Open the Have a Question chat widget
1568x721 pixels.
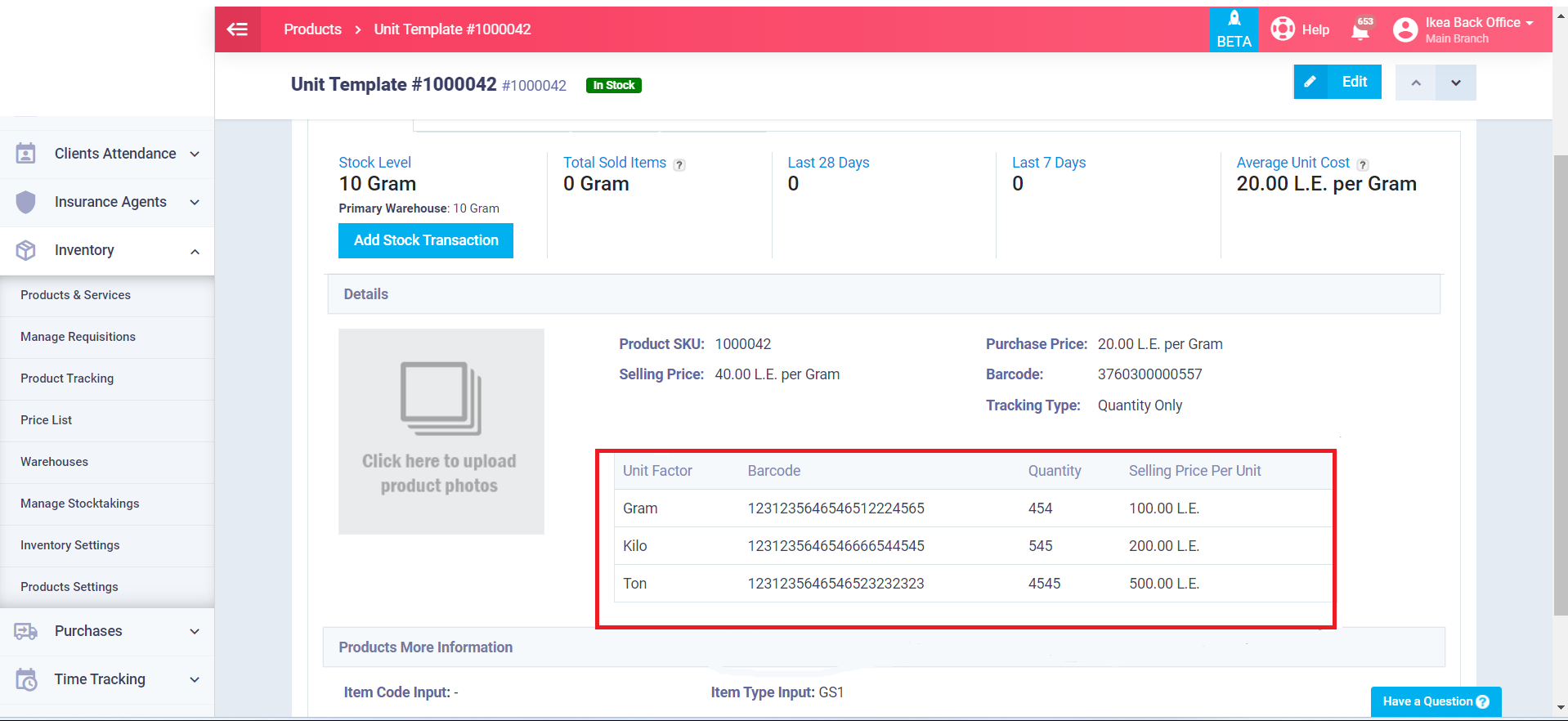click(x=1436, y=701)
